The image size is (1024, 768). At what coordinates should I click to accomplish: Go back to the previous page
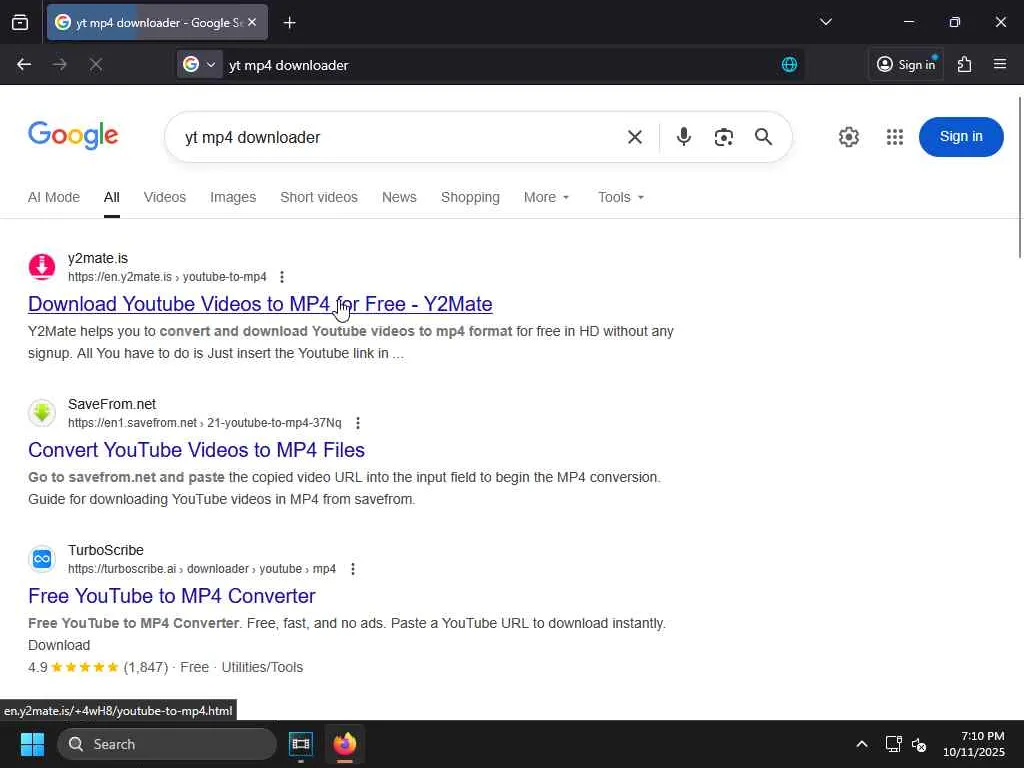24,65
